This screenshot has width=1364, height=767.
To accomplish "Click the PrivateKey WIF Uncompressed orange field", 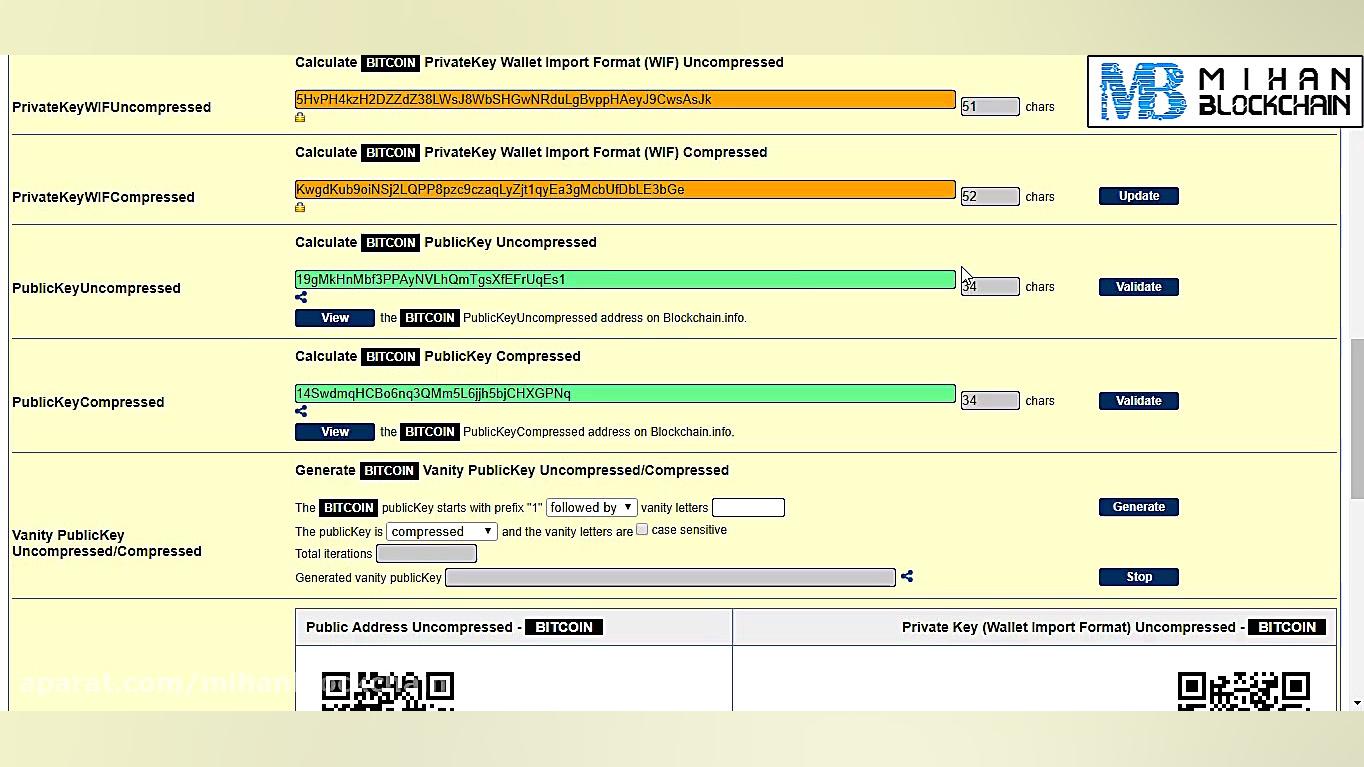I will tap(625, 99).
